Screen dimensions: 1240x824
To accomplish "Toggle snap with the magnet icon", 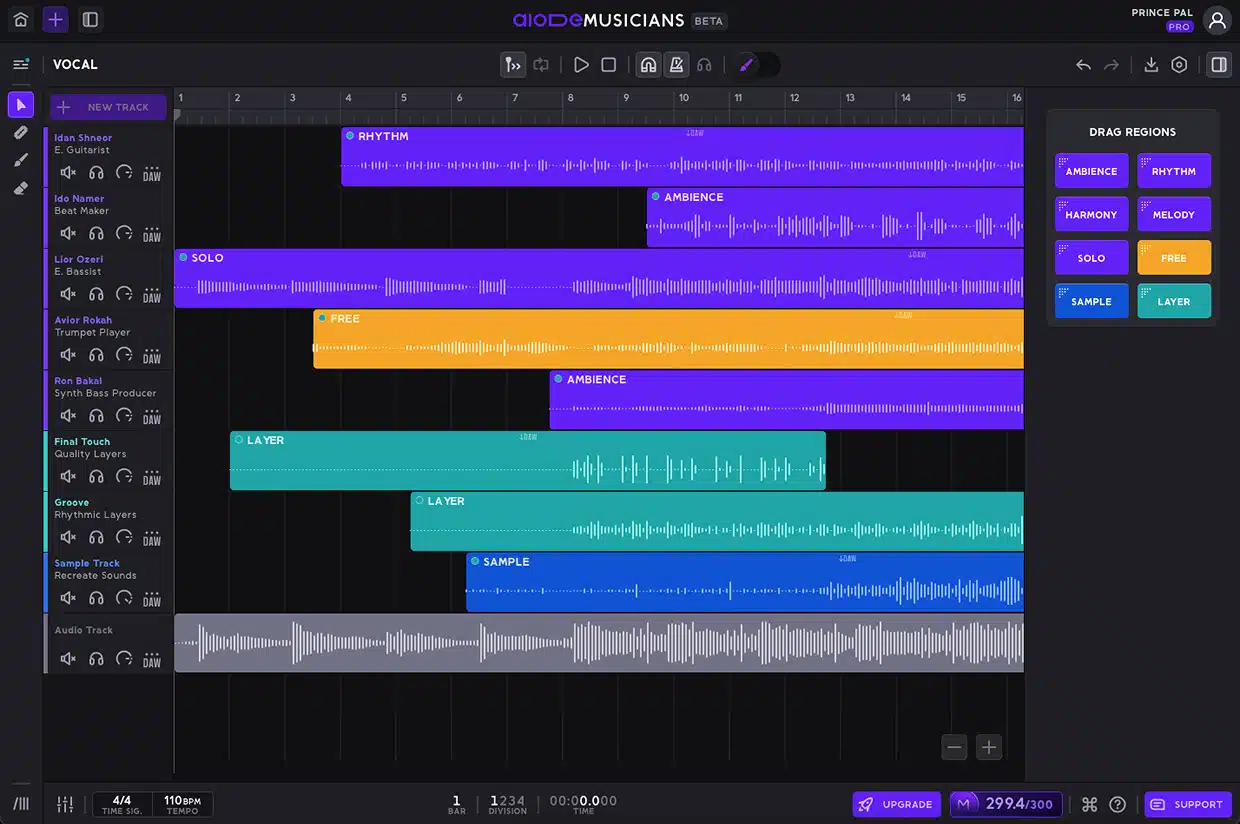I will tap(648, 64).
